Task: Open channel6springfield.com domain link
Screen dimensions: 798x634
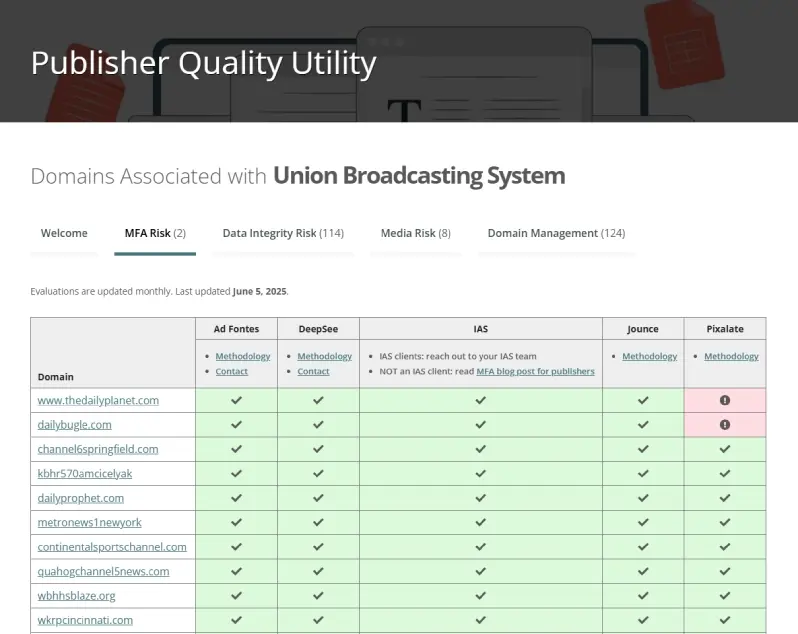Action: [98, 449]
